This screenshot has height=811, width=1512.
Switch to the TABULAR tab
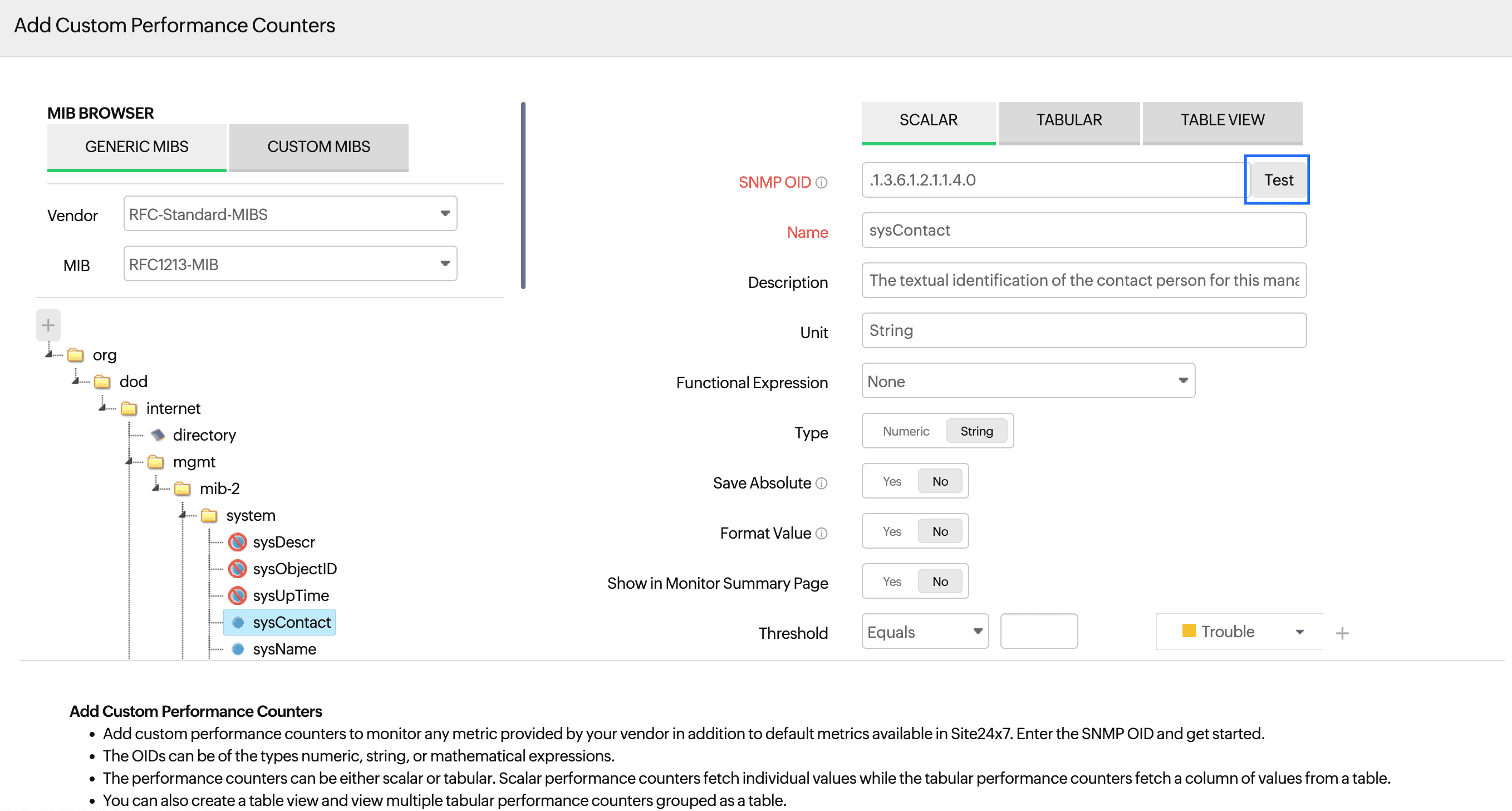click(x=1068, y=120)
